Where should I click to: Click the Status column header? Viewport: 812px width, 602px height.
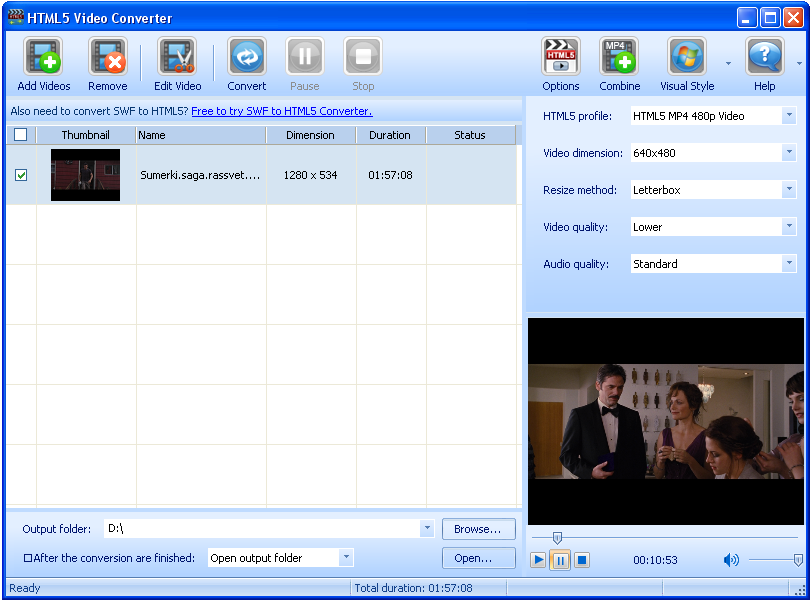coord(470,135)
